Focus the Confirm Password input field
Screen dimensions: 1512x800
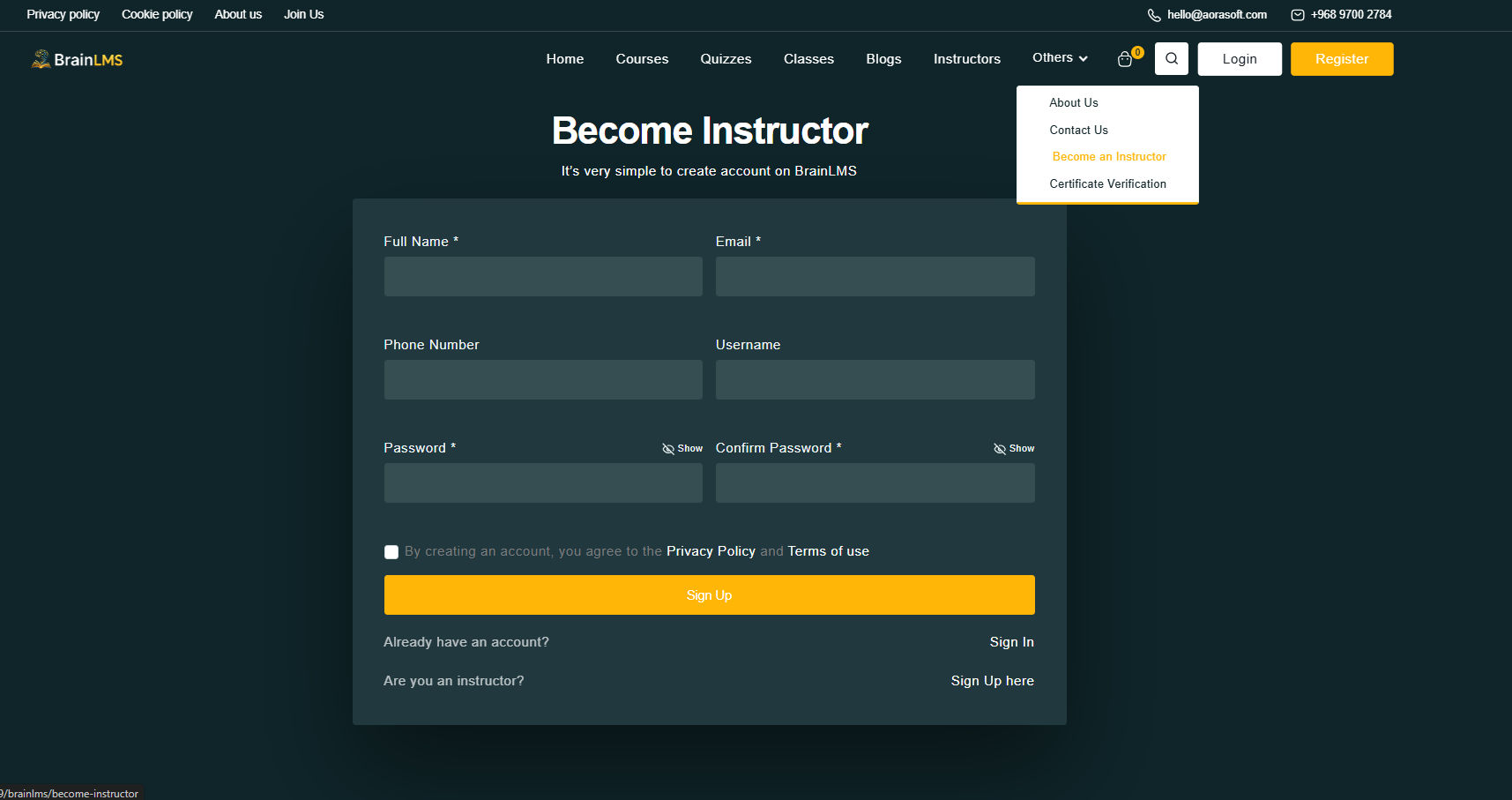[x=875, y=482]
